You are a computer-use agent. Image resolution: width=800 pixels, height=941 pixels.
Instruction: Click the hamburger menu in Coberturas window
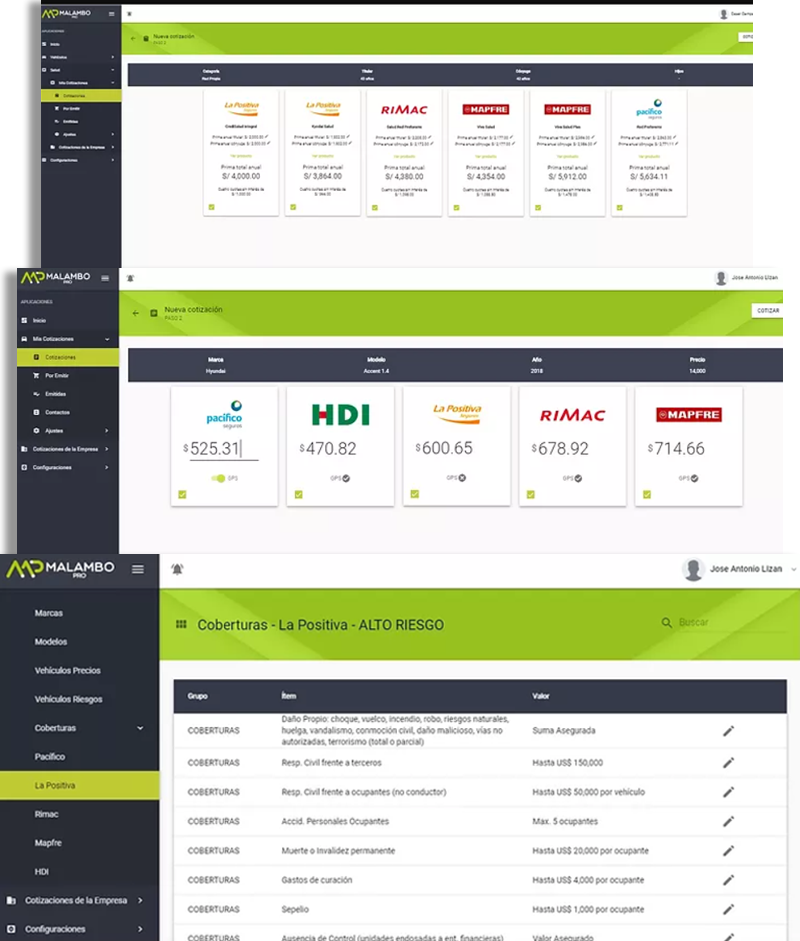138,569
